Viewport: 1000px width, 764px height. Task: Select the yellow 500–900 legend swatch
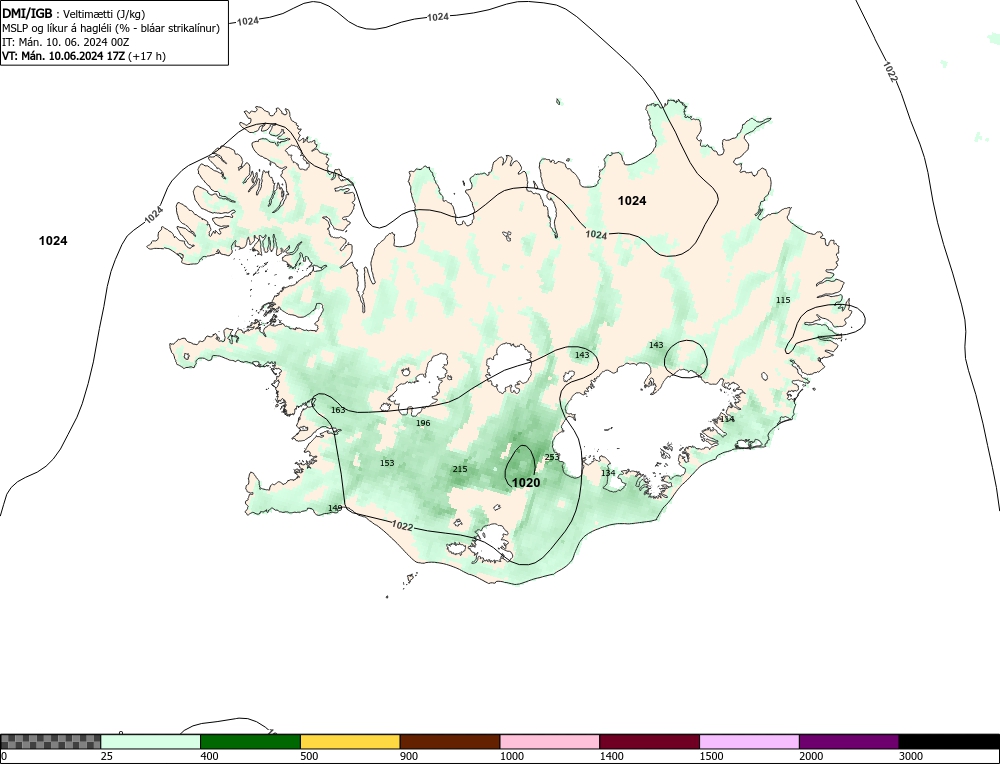click(x=350, y=741)
